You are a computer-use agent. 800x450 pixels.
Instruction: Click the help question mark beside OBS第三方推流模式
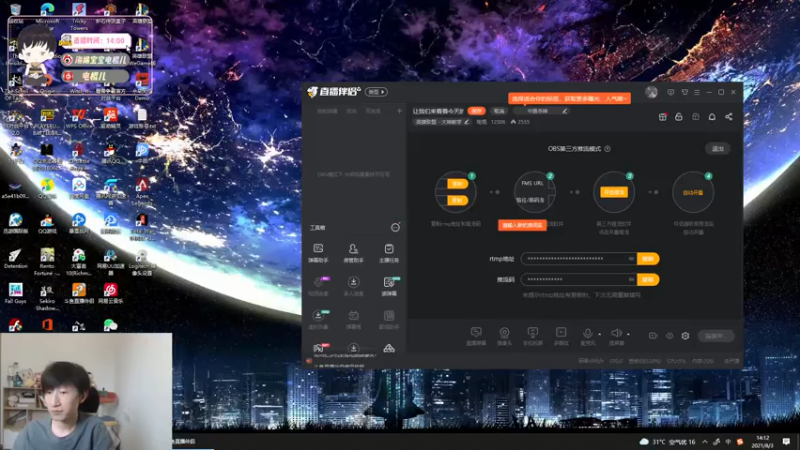pyautogui.click(x=607, y=148)
